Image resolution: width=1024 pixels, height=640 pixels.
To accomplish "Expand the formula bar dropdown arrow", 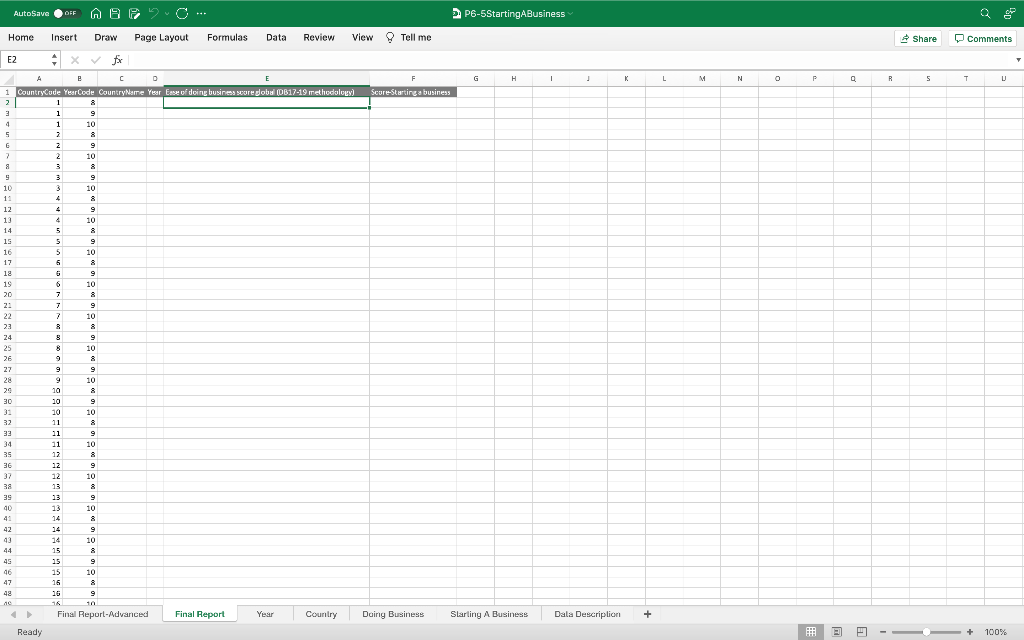I will 1016,59.
